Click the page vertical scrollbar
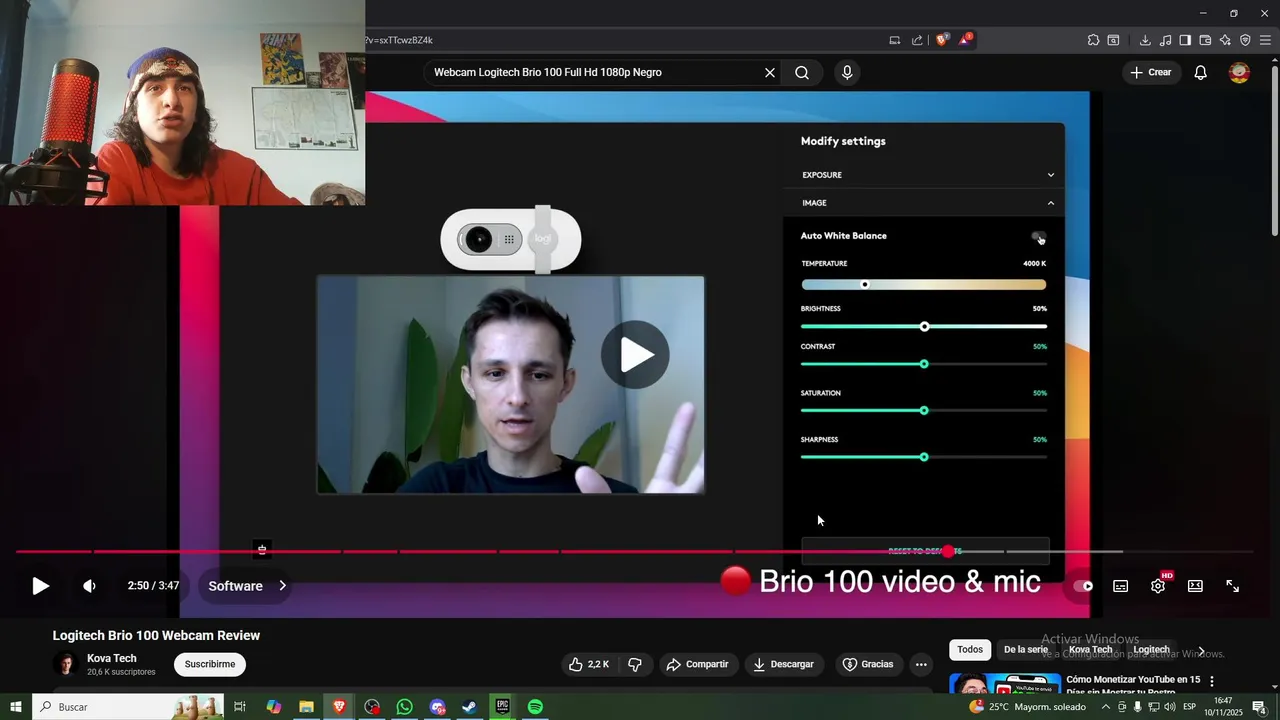 pos(1274,150)
